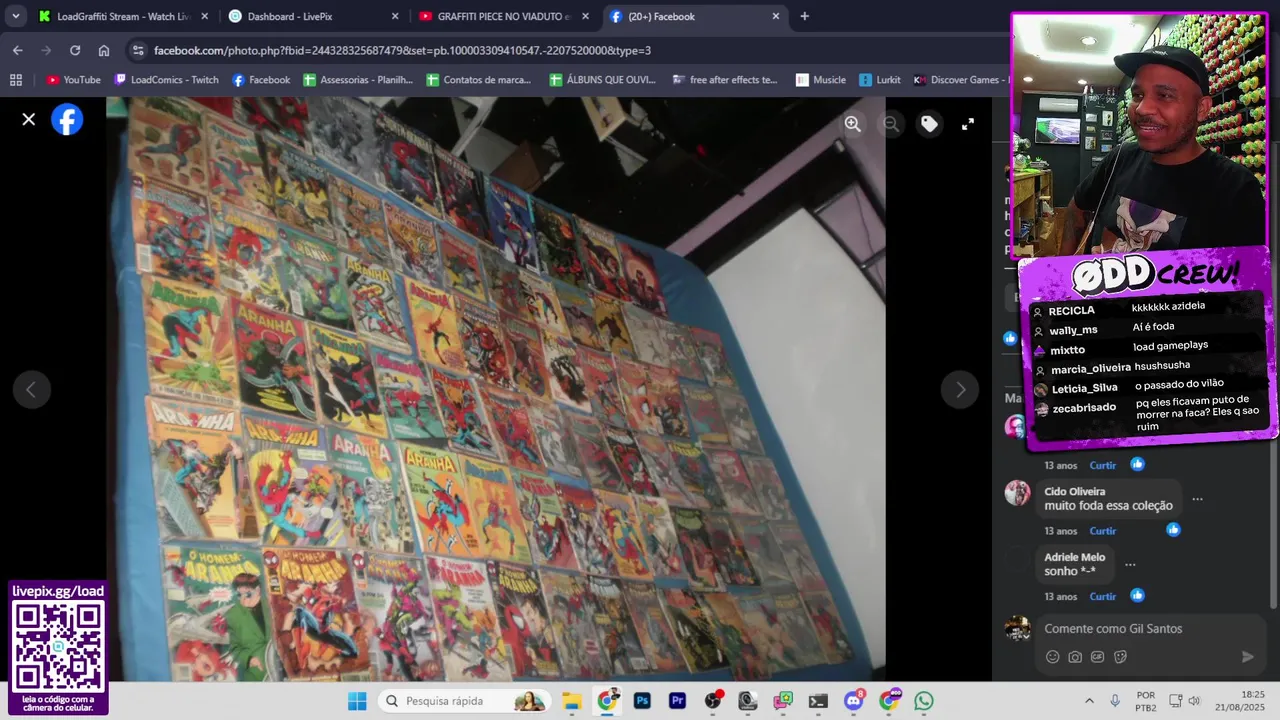Screen dimensions: 1280x720
Task: Like Cido Oliveira's comment with Curtir
Action: point(1103,531)
